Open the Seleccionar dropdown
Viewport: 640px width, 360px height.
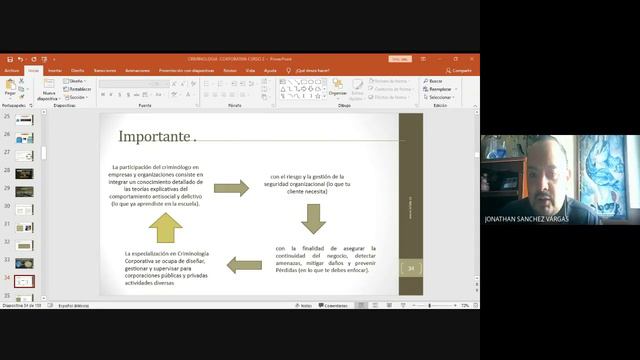pyautogui.click(x=439, y=97)
